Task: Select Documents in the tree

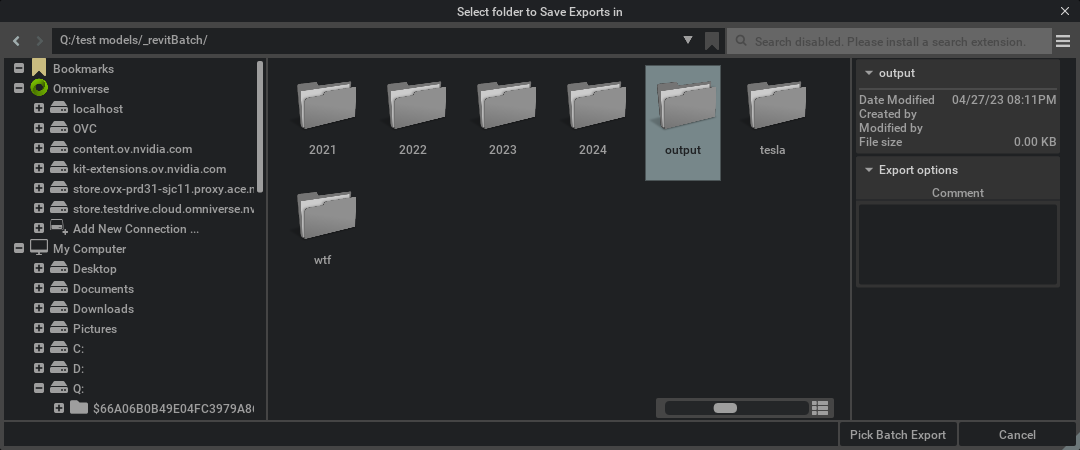Action: [x=103, y=289]
